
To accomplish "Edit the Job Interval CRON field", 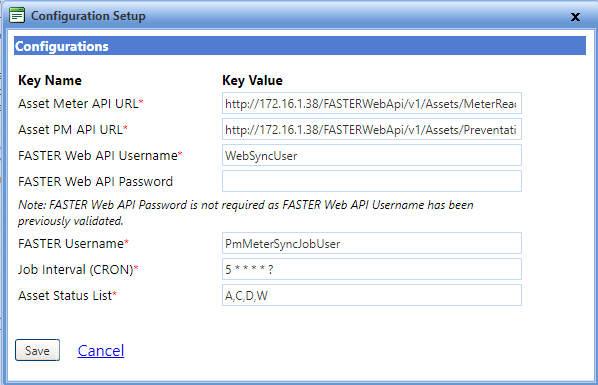I will [372, 269].
